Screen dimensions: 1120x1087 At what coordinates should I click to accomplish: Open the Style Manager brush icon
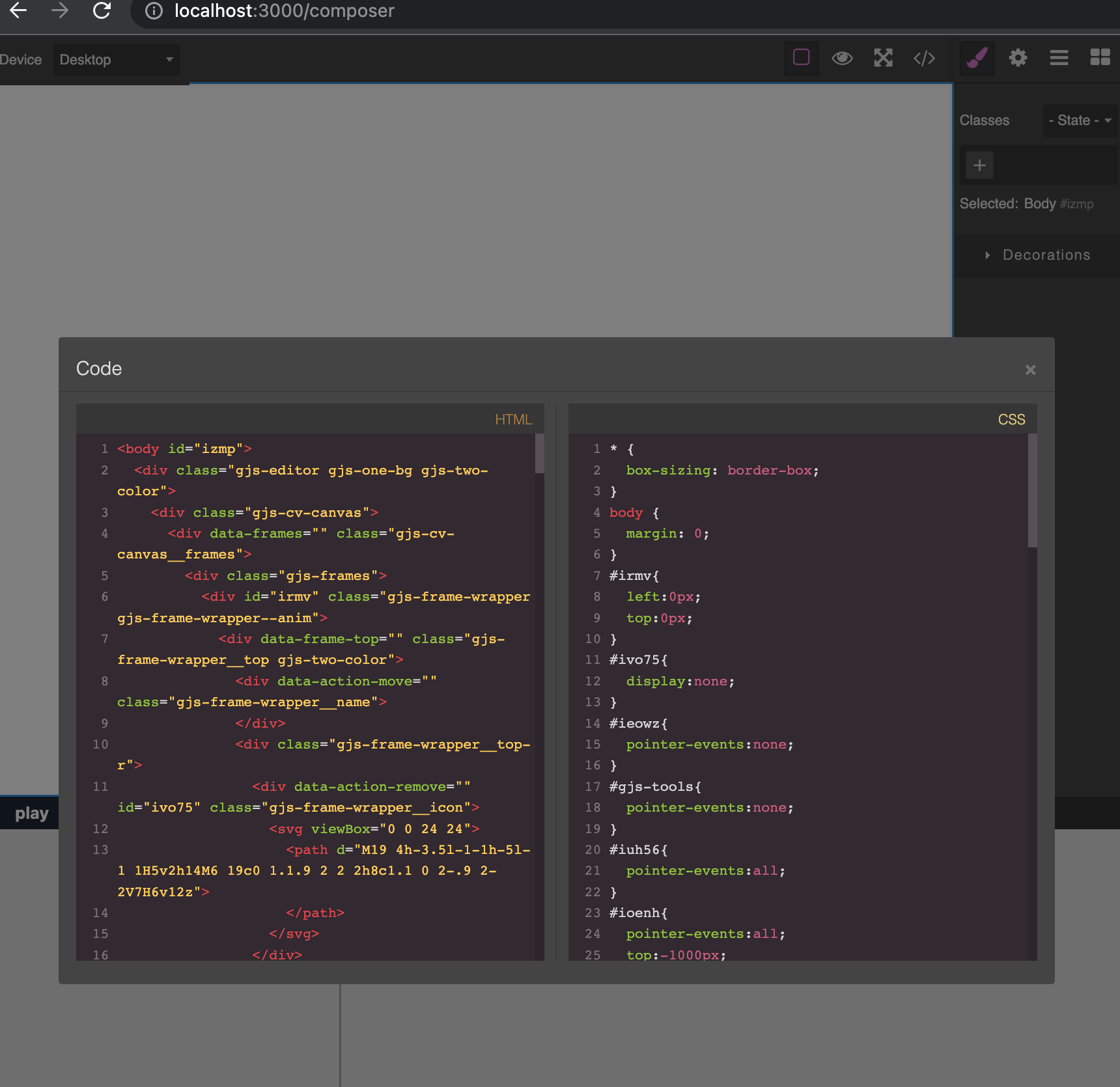[977, 58]
